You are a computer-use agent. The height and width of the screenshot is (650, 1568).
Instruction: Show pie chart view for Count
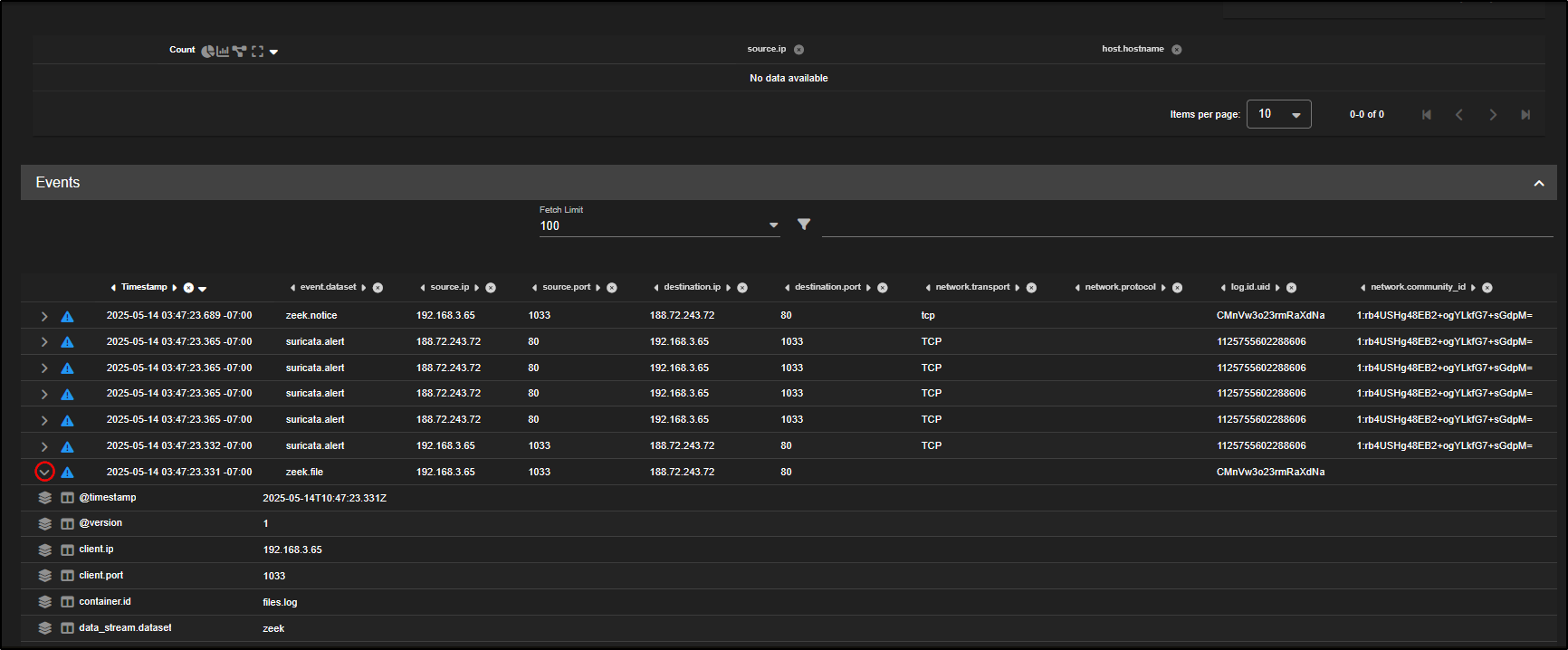click(207, 52)
